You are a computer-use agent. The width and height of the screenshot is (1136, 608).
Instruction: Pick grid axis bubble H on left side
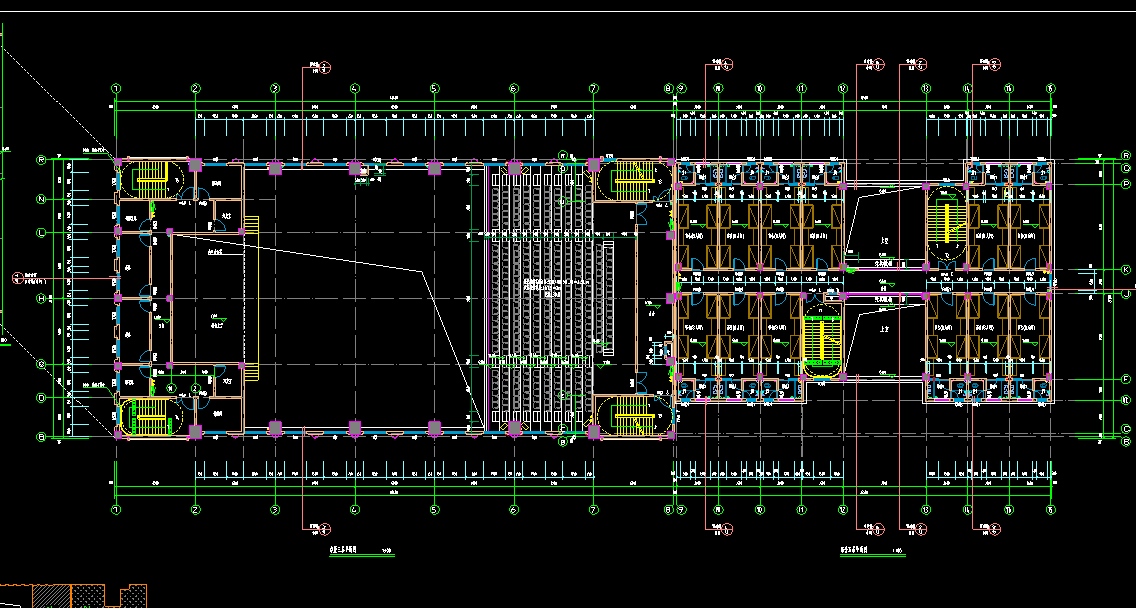point(42,298)
